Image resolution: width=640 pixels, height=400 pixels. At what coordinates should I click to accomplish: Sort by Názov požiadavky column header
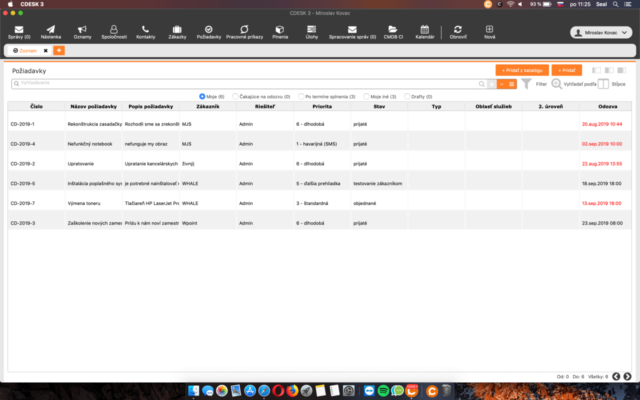coord(93,106)
